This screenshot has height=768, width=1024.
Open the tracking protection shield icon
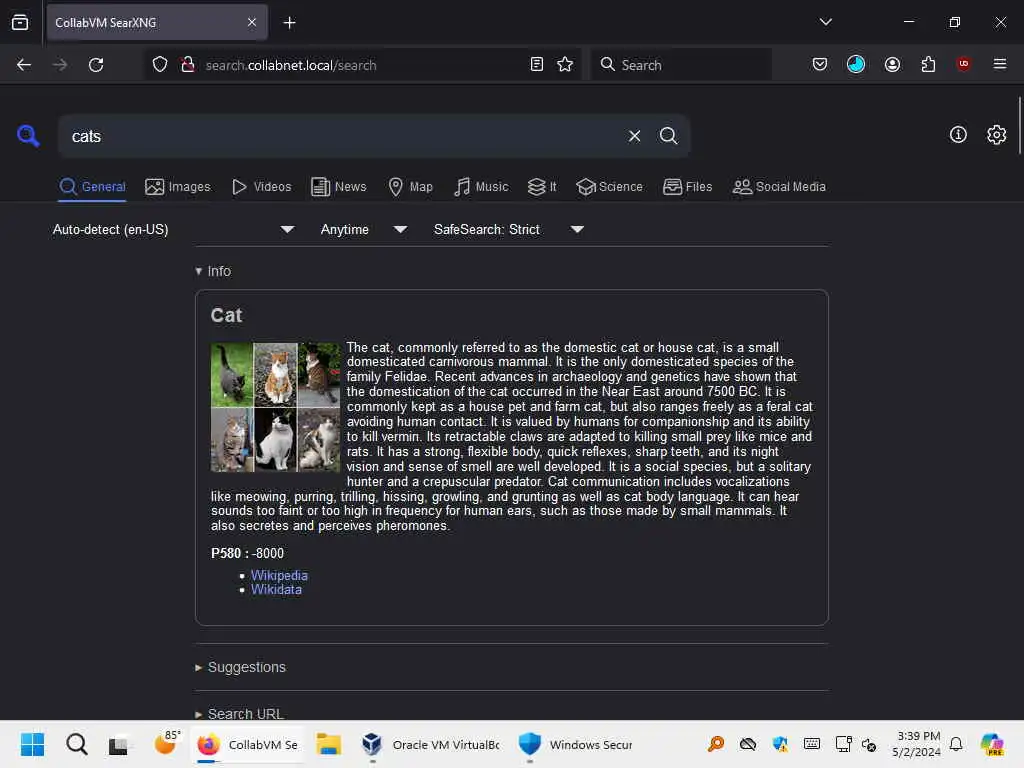(x=160, y=65)
